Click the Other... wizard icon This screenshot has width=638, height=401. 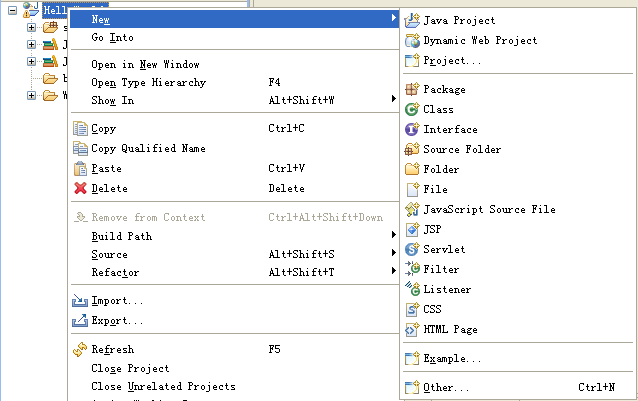click(x=412, y=387)
